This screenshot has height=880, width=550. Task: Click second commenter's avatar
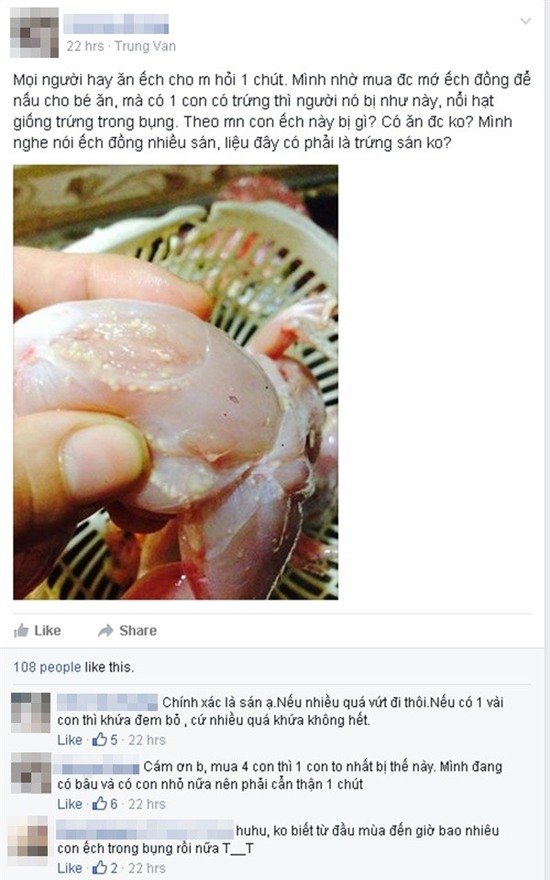pyautogui.click(x=31, y=772)
